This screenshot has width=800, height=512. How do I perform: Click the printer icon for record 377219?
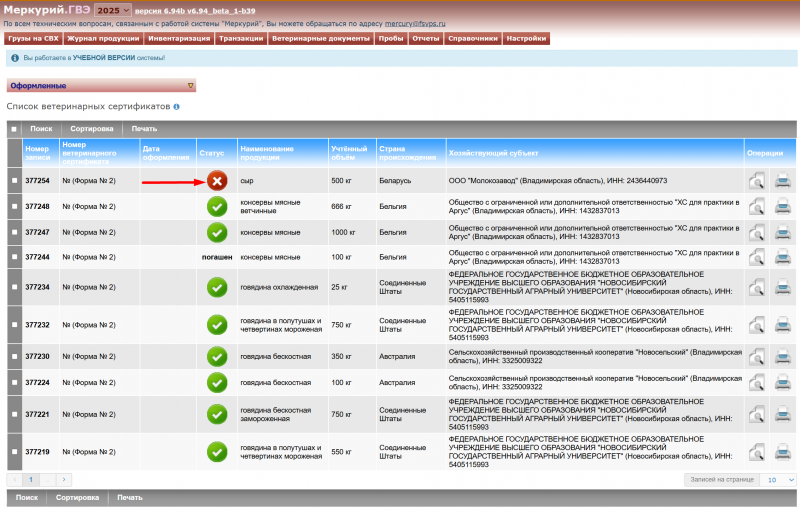click(783, 452)
